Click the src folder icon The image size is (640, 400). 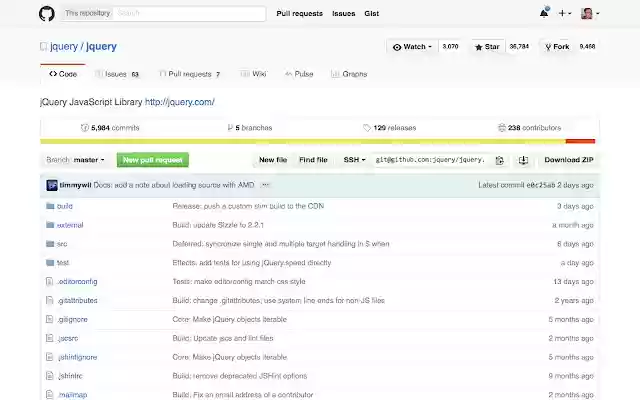pos(50,244)
